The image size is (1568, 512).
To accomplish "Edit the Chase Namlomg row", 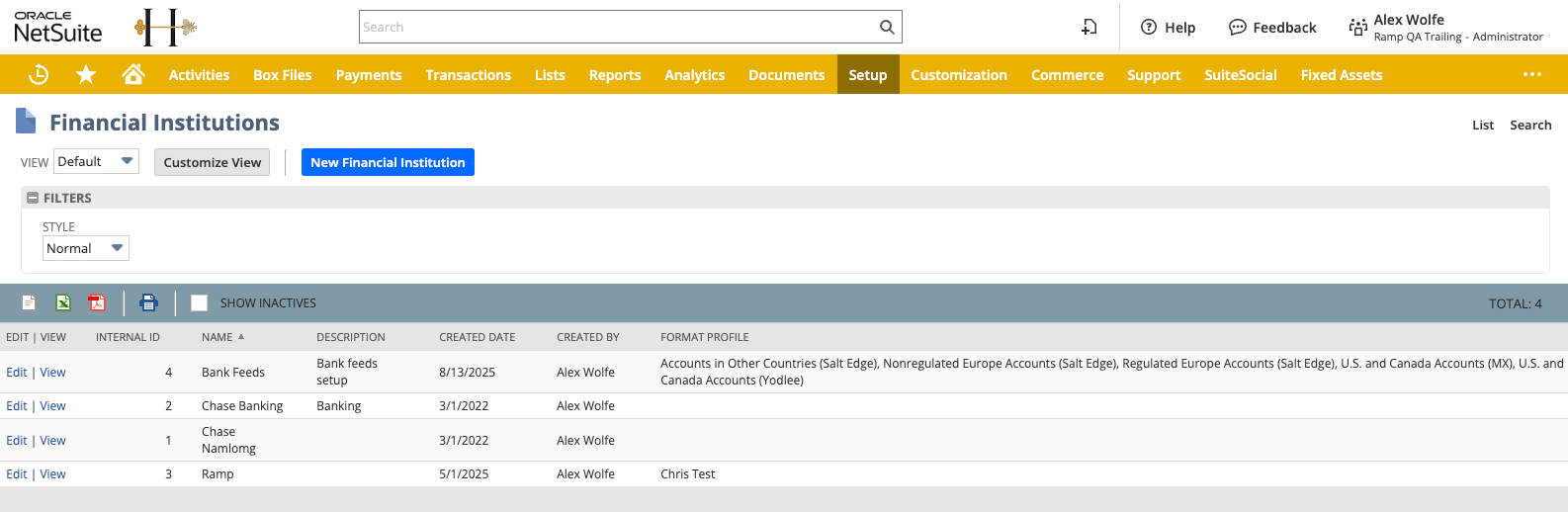I will click(17, 441).
